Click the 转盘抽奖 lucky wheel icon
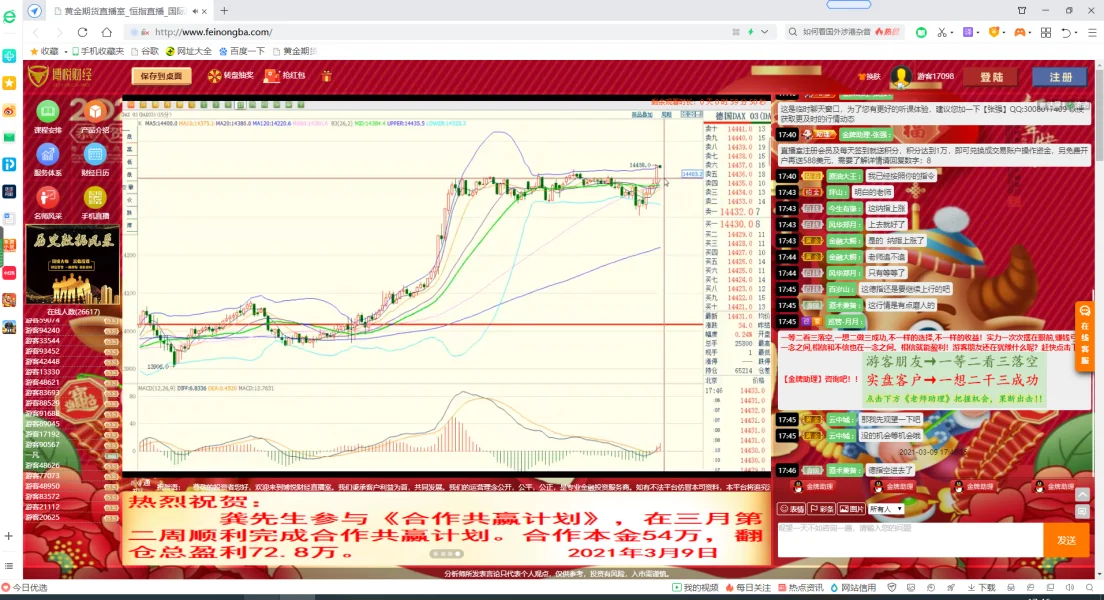The width and height of the screenshot is (1104, 600). (230, 75)
